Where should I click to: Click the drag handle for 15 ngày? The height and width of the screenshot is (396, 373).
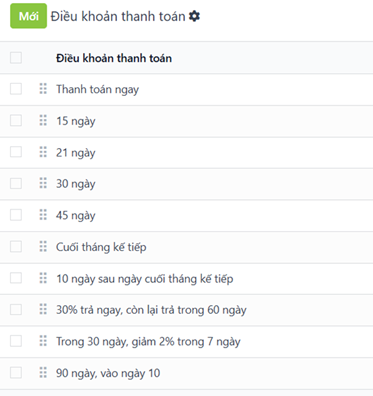[43, 120]
